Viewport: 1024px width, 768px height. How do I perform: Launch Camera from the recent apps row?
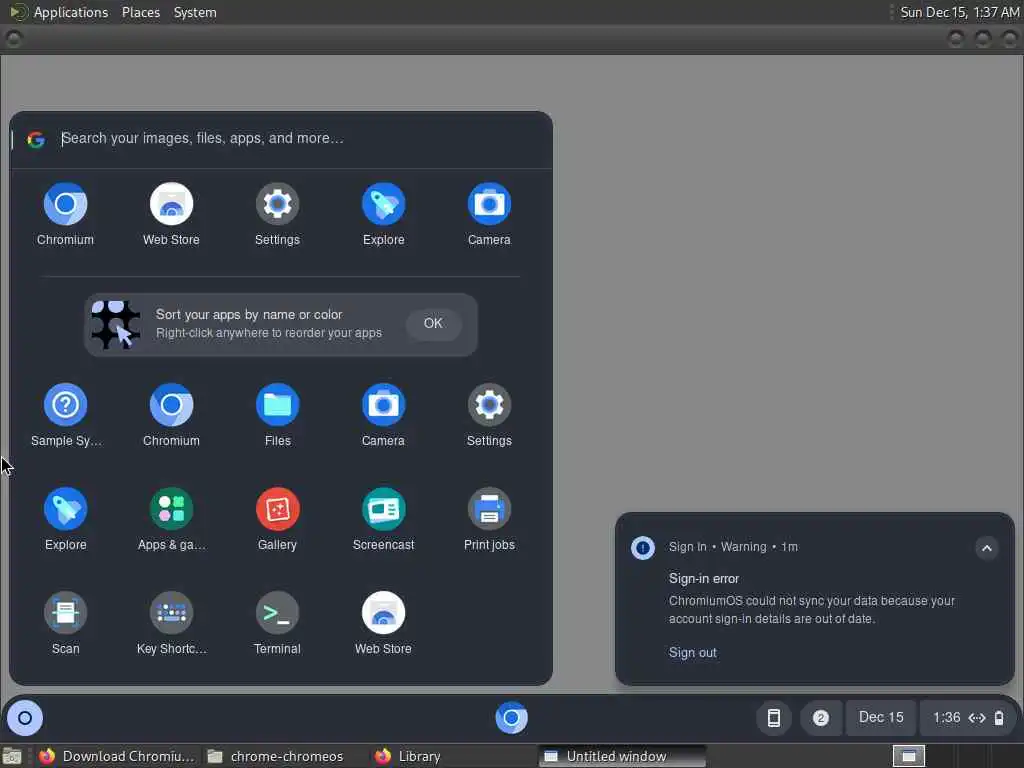(489, 214)
